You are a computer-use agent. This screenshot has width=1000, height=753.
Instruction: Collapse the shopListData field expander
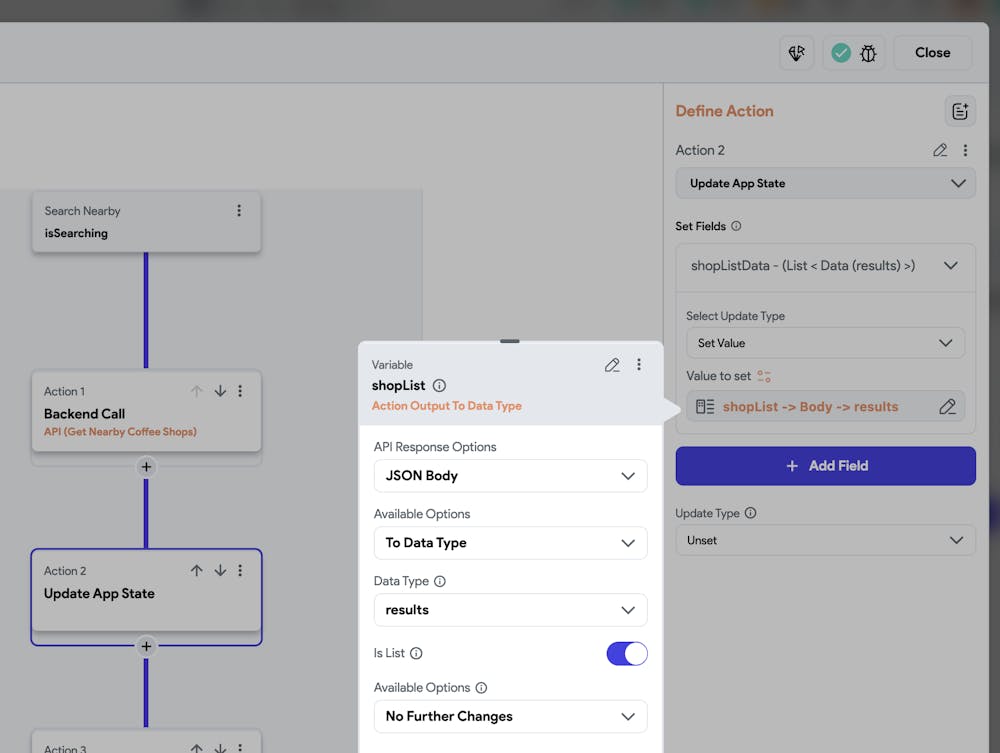click(x=950, y=266)
